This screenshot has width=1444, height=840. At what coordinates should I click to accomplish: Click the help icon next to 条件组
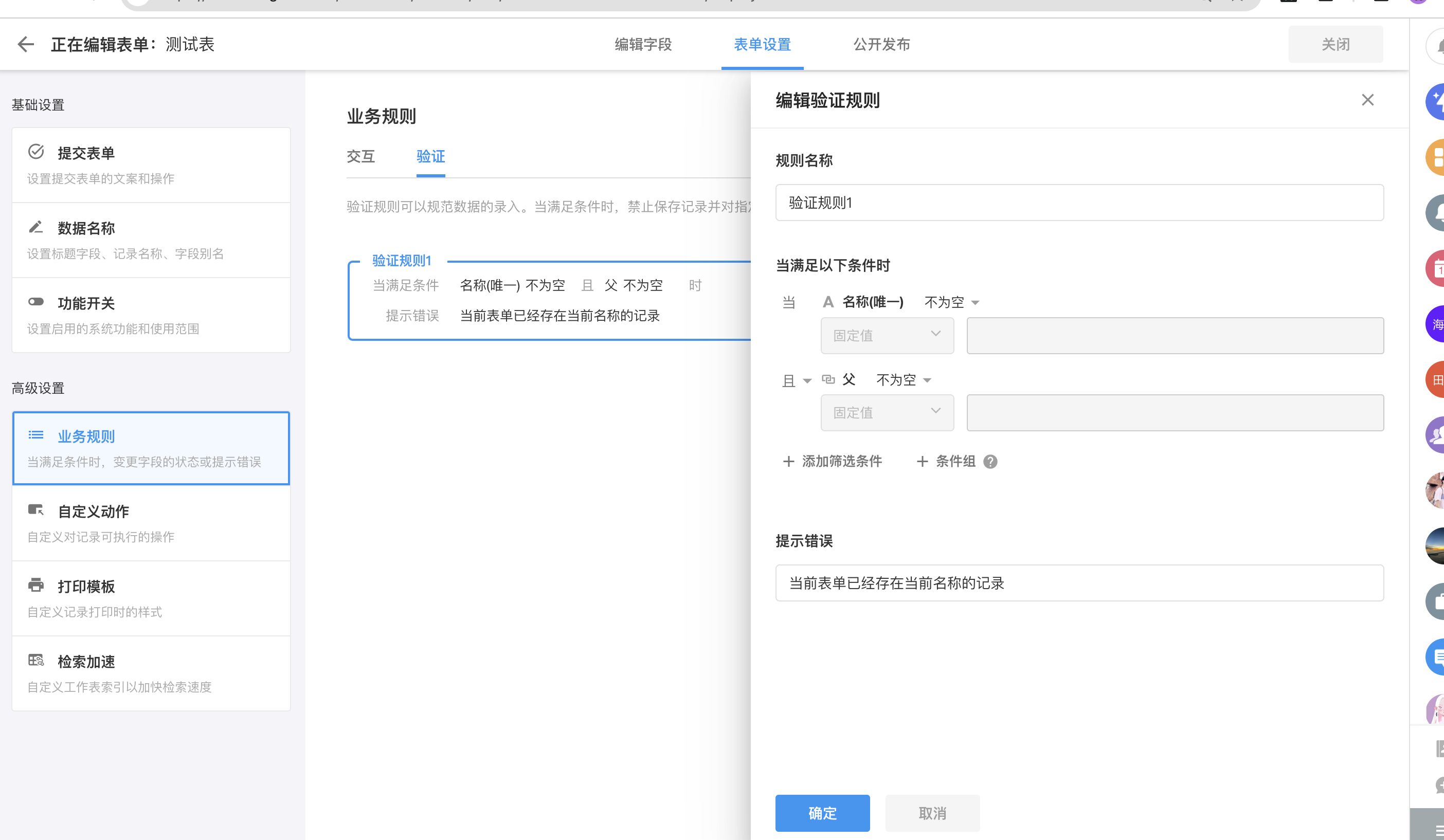990,462
